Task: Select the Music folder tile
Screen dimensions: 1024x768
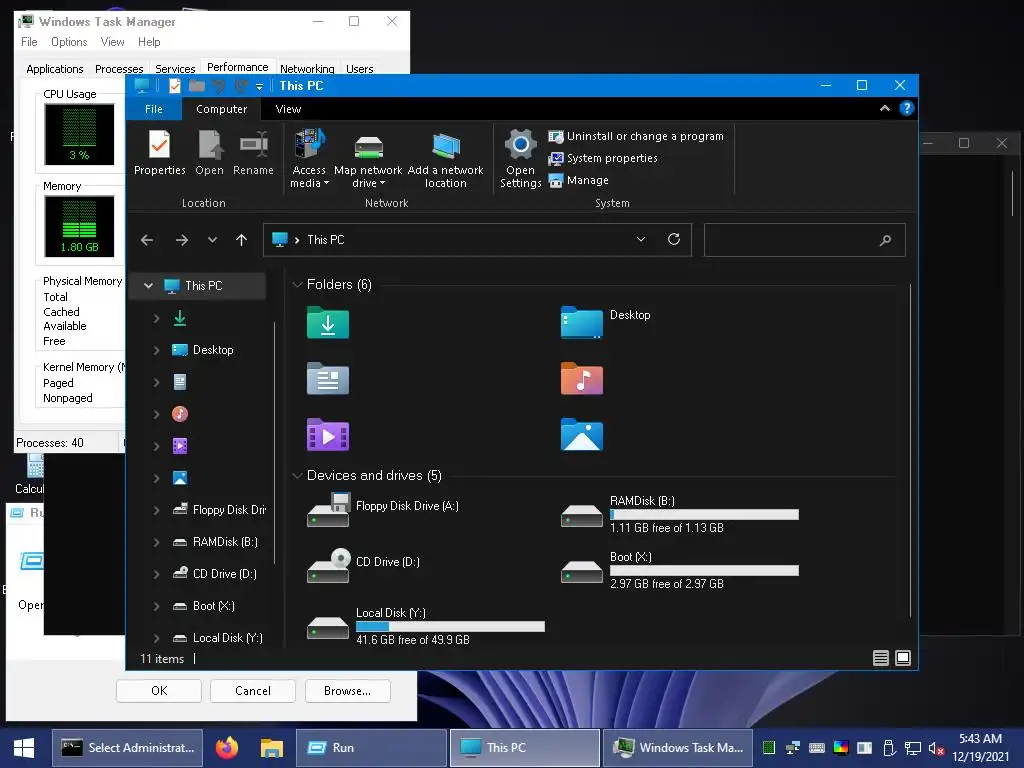Action: [x=582, y=379]
